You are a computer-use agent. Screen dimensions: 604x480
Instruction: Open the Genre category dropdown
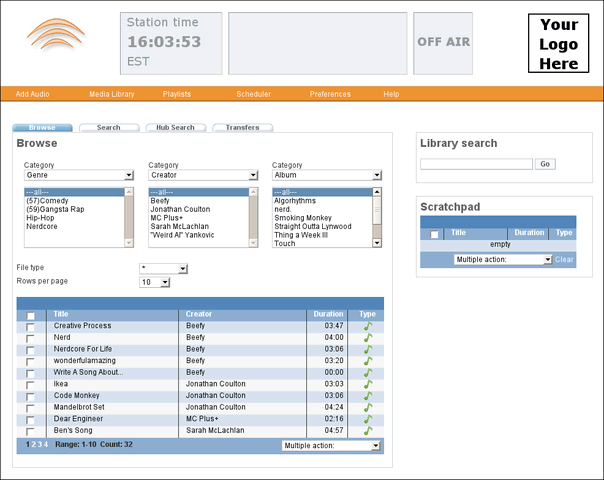point(79,175)
